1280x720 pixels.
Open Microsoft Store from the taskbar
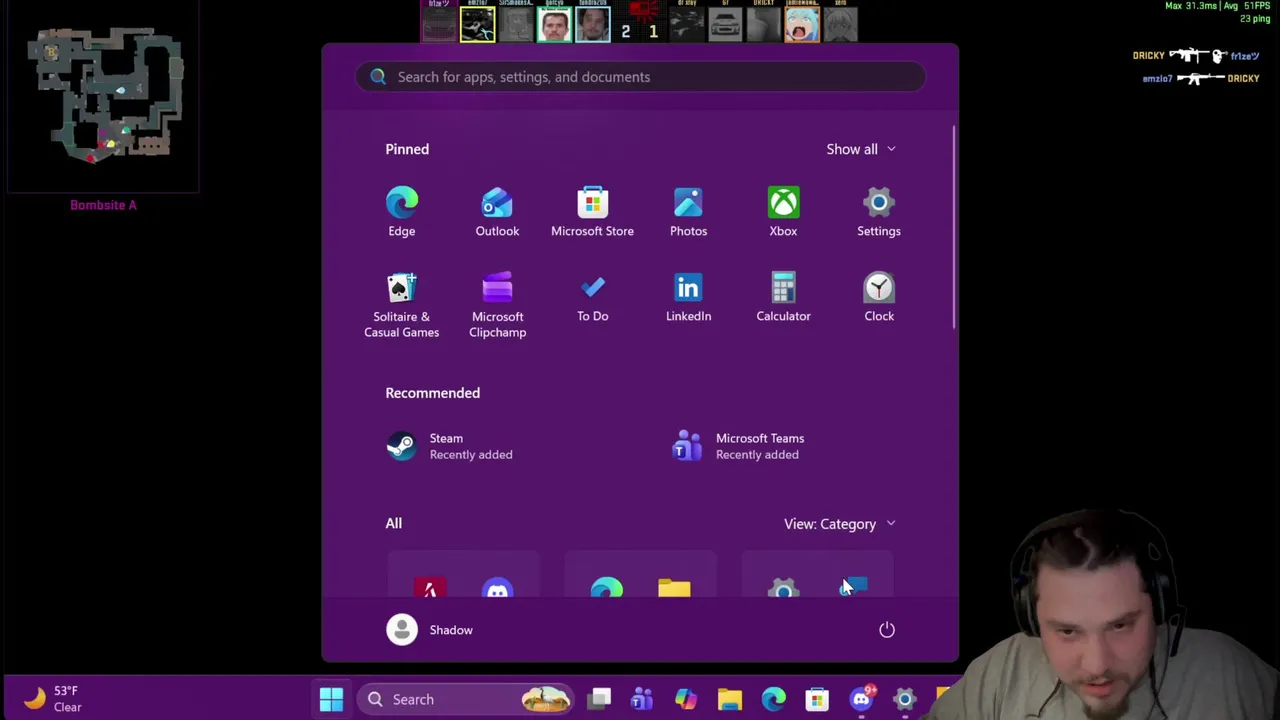817,699
